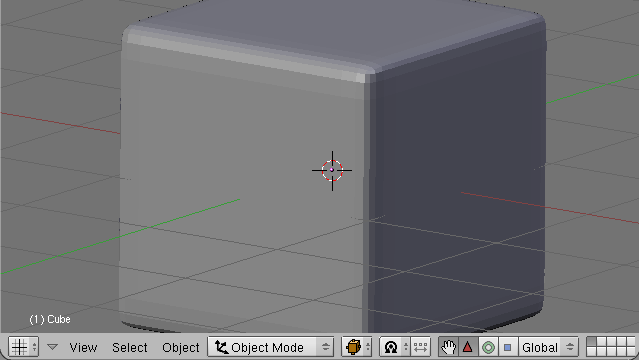This screenshot has height=360, width=639.
Task: Collapse header menus with the triangle arrow
Action: [x=52, y=347]
